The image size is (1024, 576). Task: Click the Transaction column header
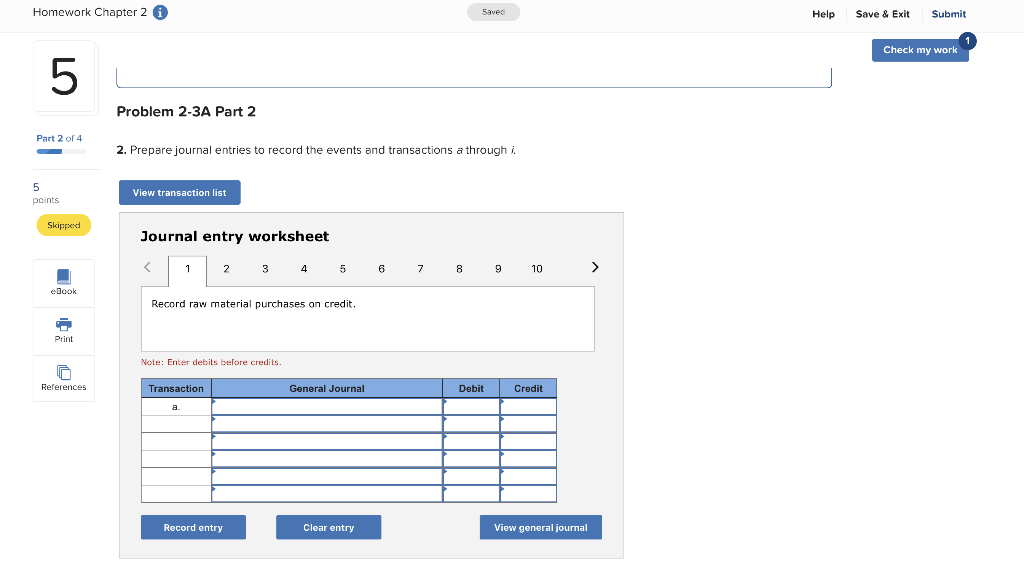tap(176, 389)
